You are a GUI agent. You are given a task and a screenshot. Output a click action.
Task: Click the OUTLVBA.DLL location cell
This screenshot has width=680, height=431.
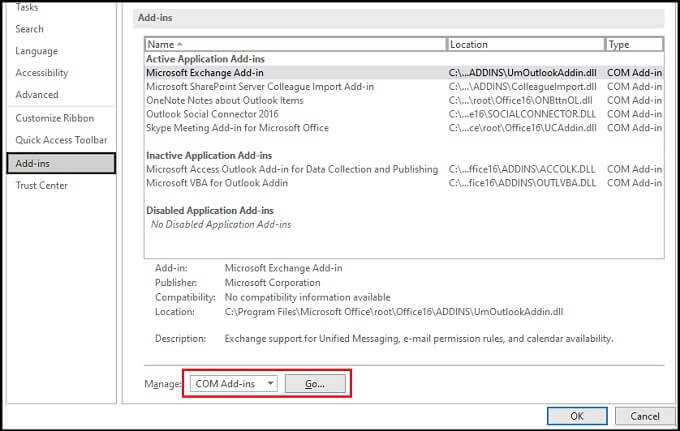coord(522,183)
